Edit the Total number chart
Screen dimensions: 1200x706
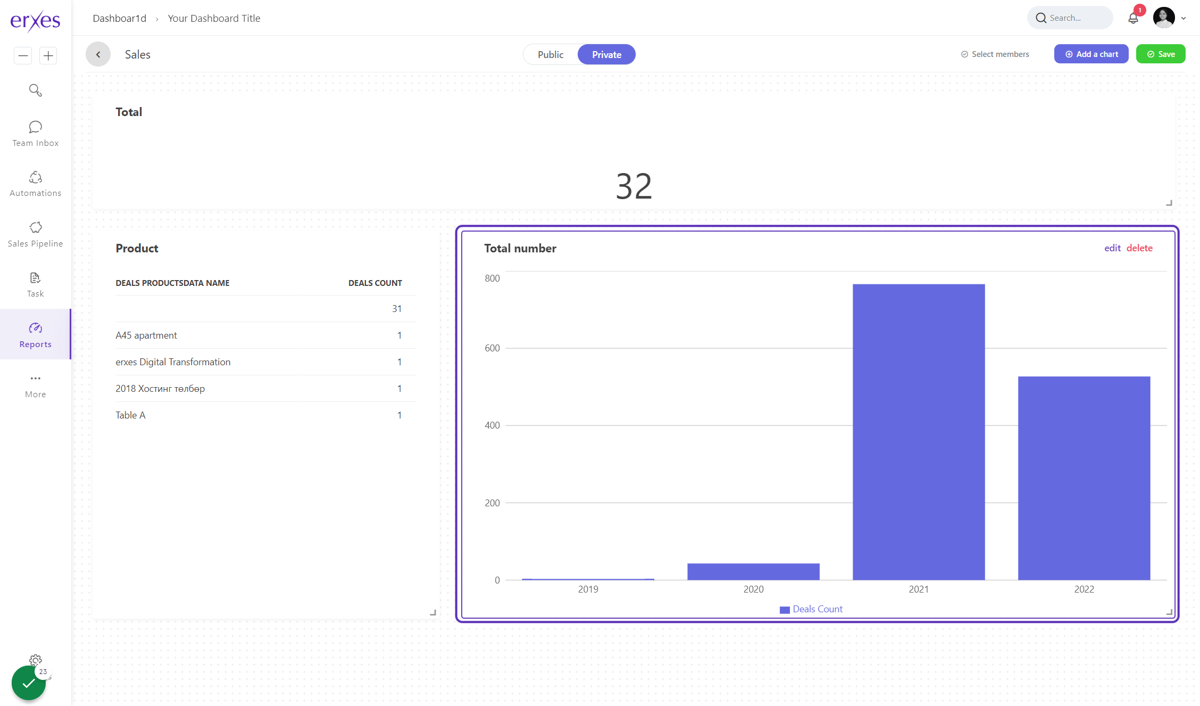(x=1112, y=248)
